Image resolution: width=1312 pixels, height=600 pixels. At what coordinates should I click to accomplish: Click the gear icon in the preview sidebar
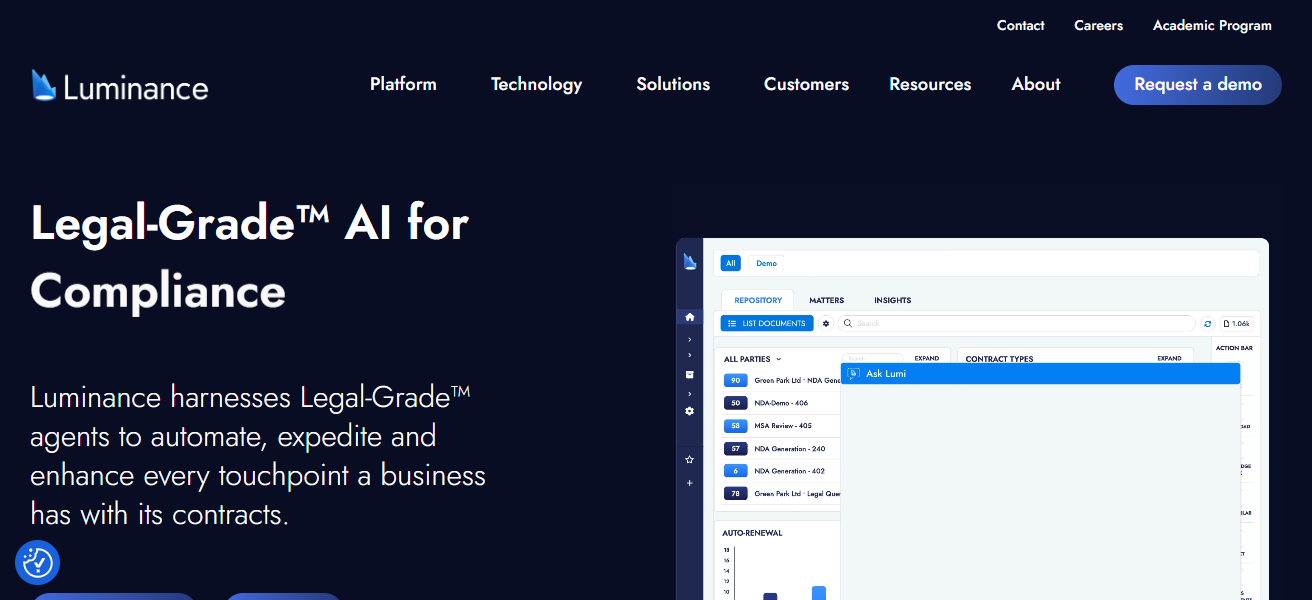[689, 411]
